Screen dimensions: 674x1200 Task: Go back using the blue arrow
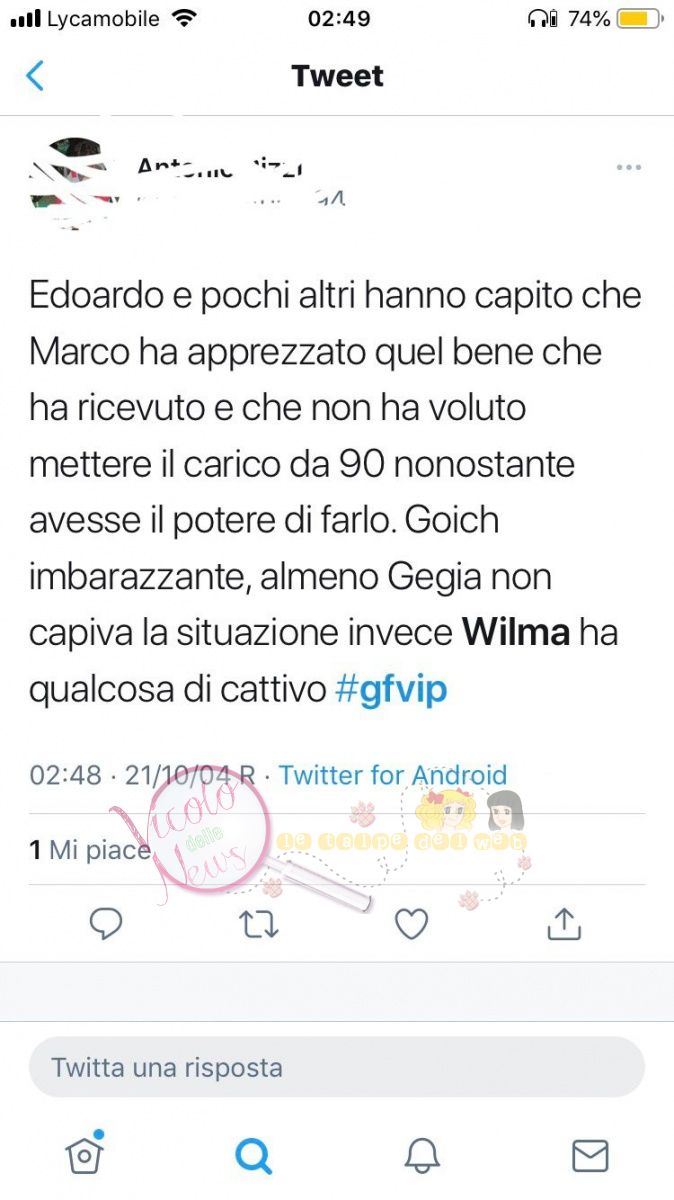35,76
